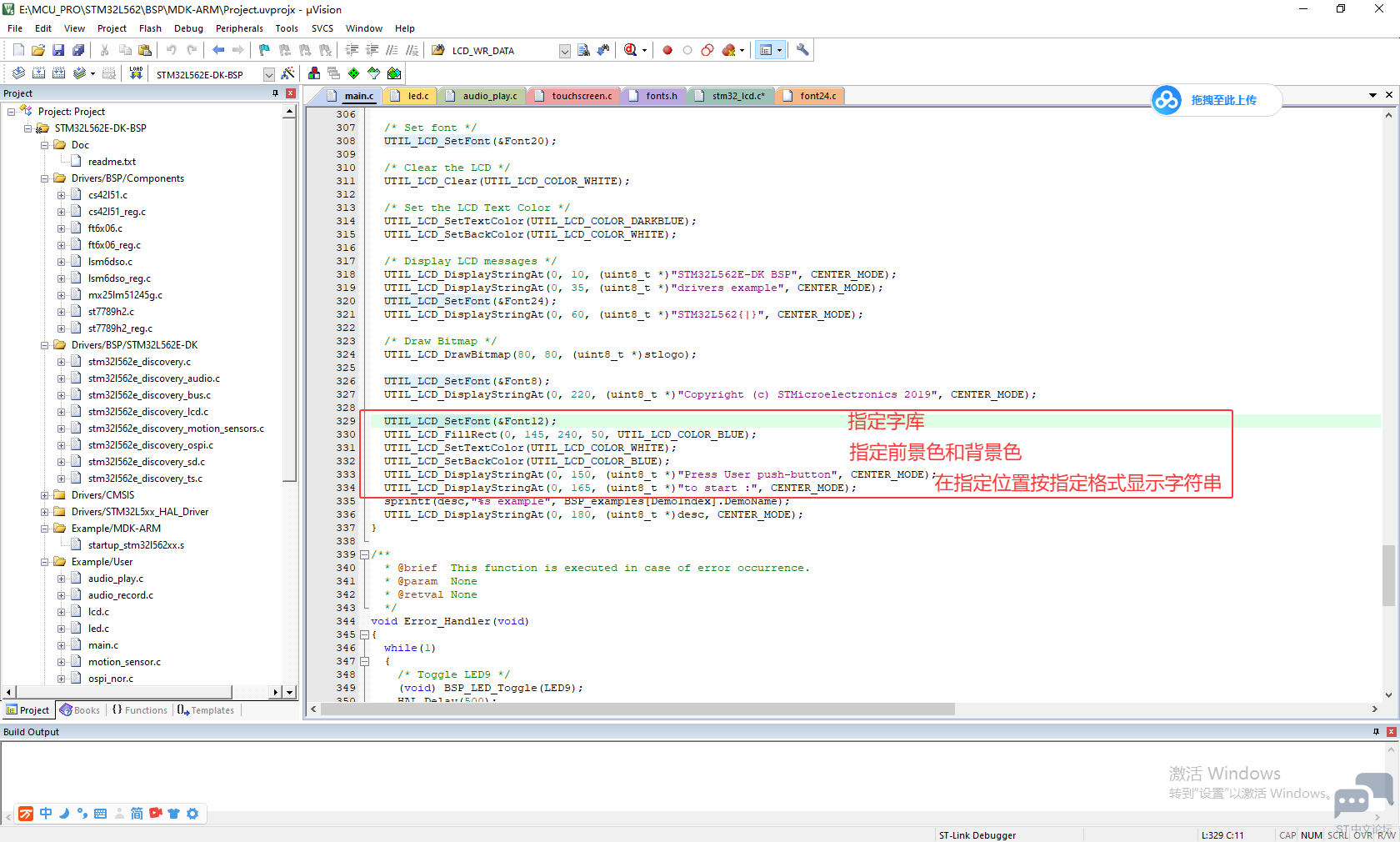Click the Incremental Find binoculars icon
The image size is (1400, 842).
point(603,50)
